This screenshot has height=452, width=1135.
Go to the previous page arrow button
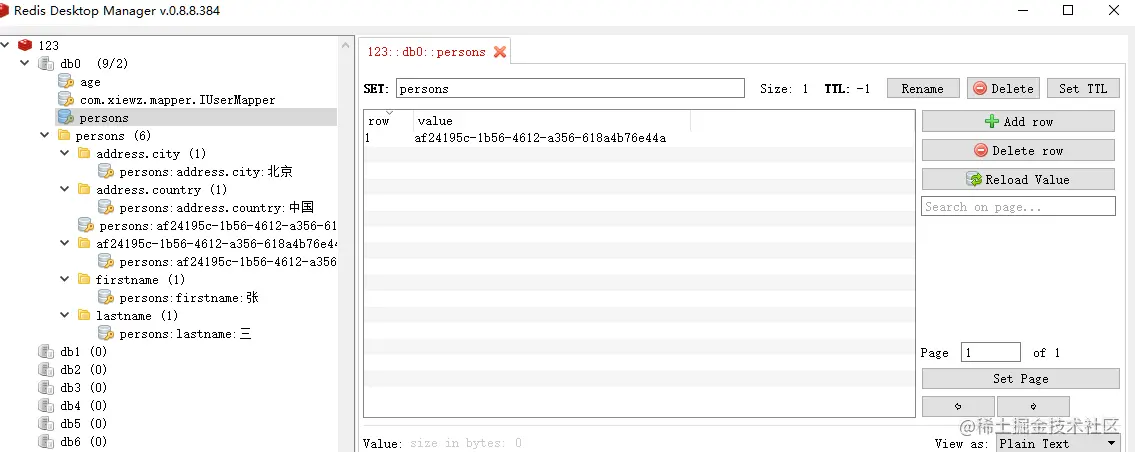pos(958,406)
